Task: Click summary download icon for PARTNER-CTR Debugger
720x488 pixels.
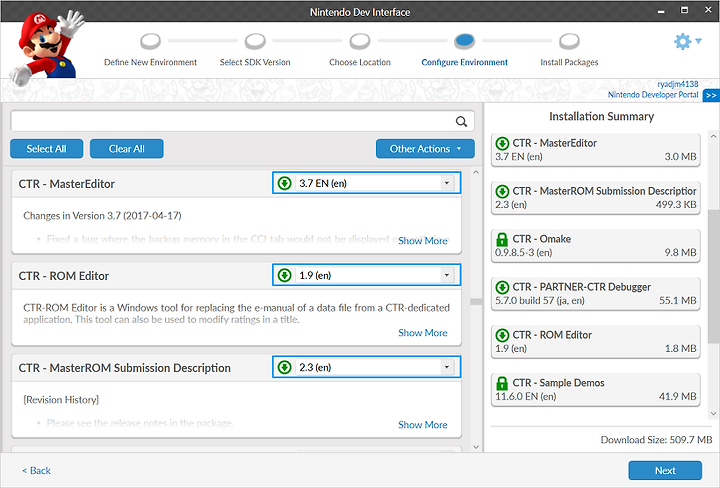Action: point(502,287)
